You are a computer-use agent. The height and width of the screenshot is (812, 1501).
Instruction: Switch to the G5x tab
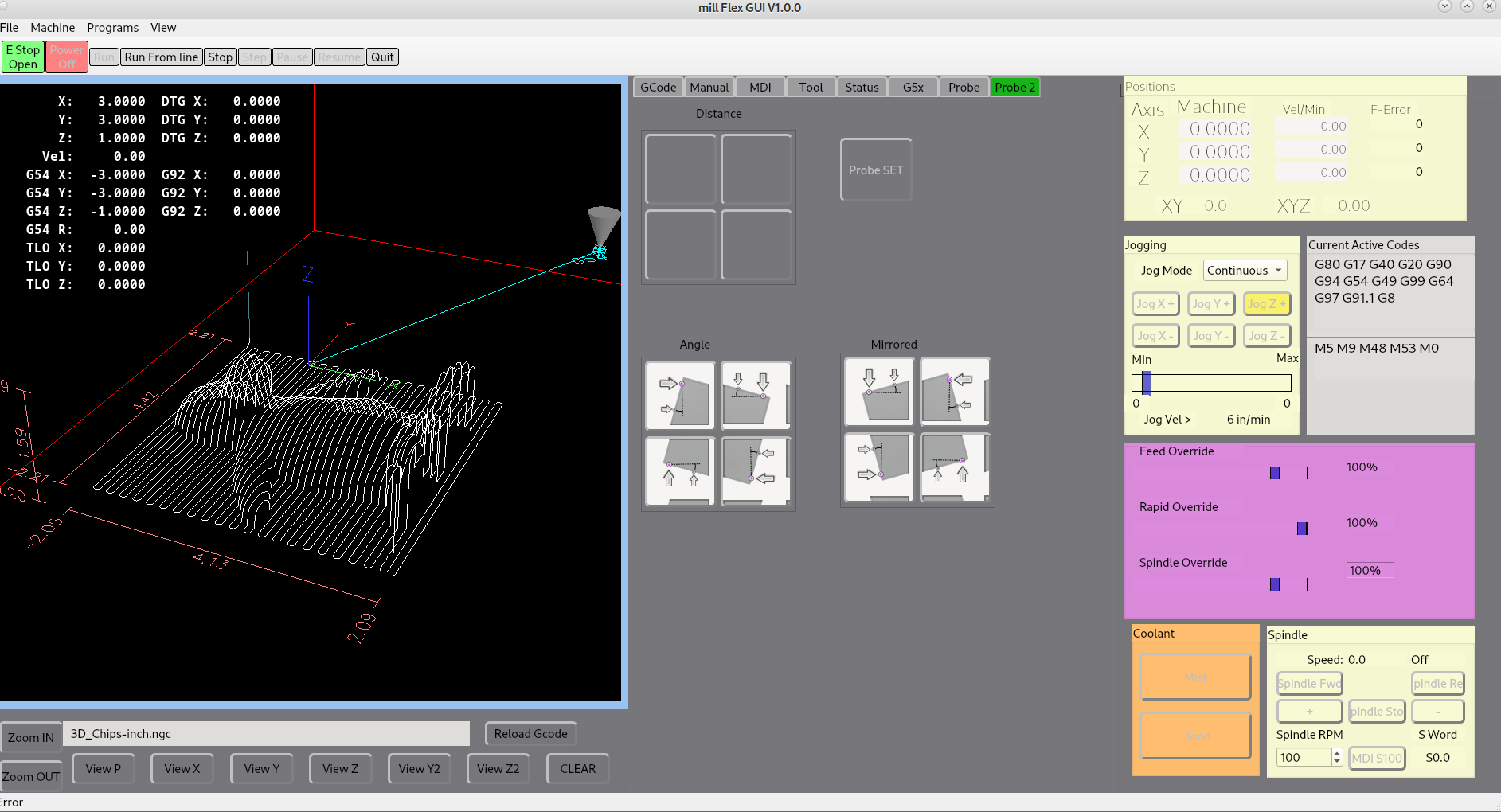click(913, 88)
